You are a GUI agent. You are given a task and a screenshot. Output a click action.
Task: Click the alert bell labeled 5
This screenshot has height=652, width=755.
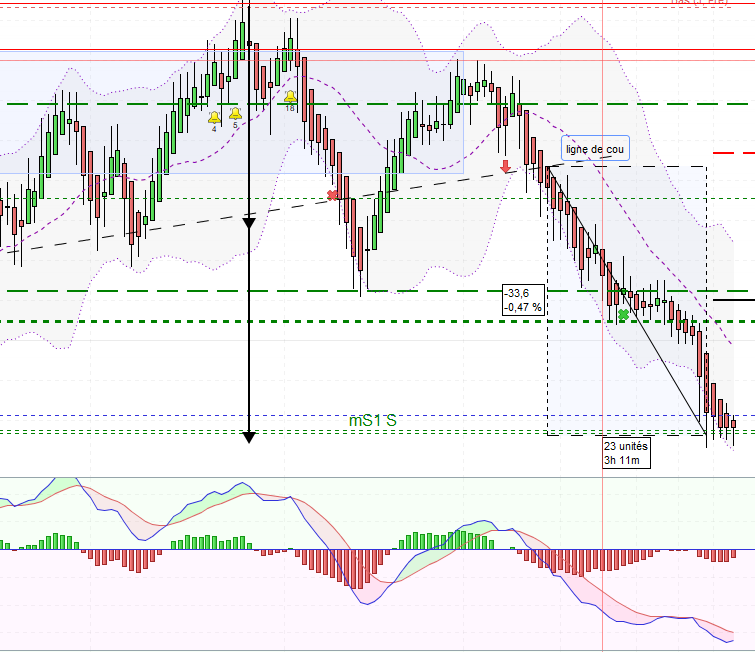235,114
